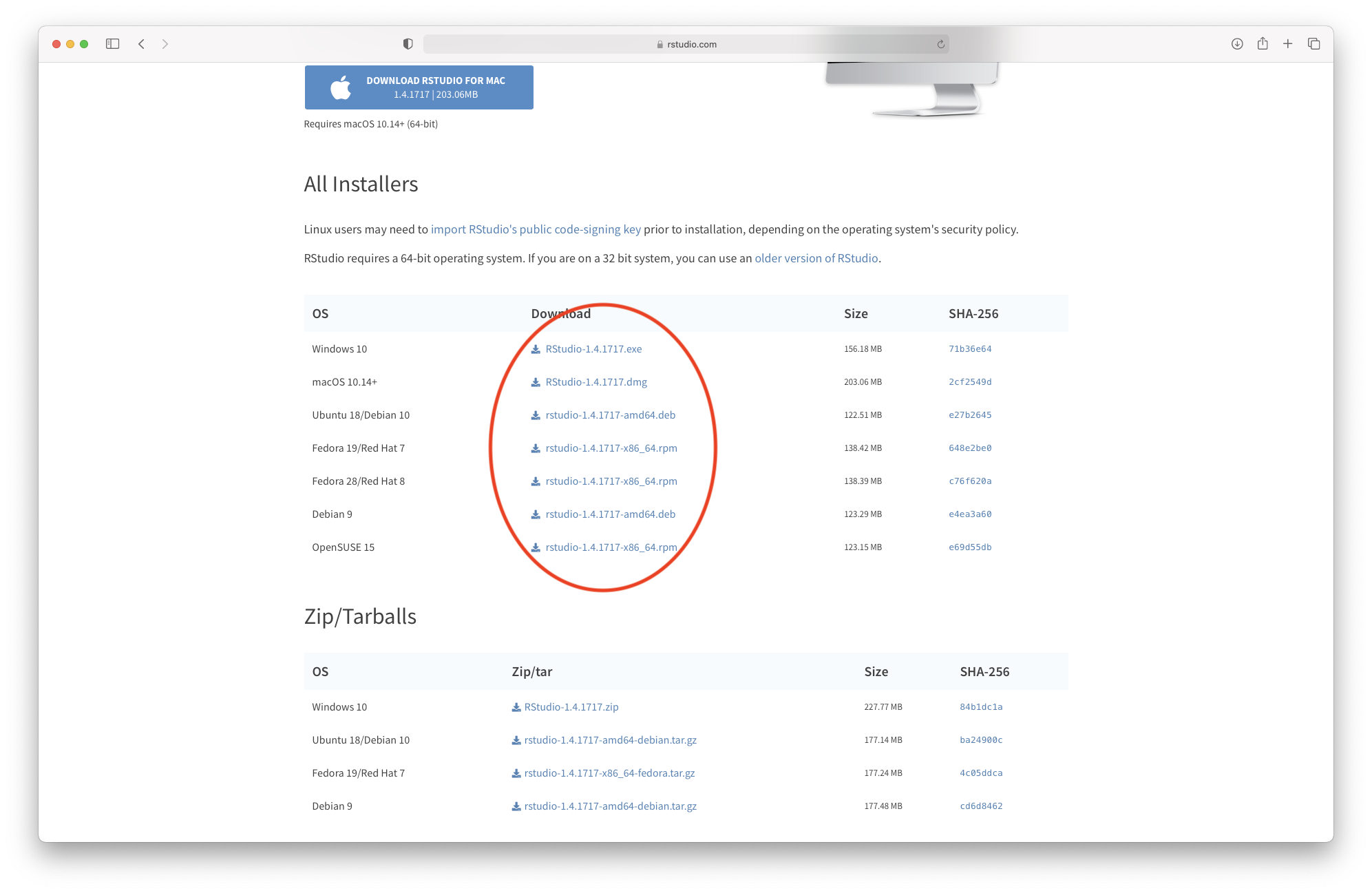Download the Debian 9 tar.gz tarball
This screenshot has height=893, width=1372.
pos(611,806)
